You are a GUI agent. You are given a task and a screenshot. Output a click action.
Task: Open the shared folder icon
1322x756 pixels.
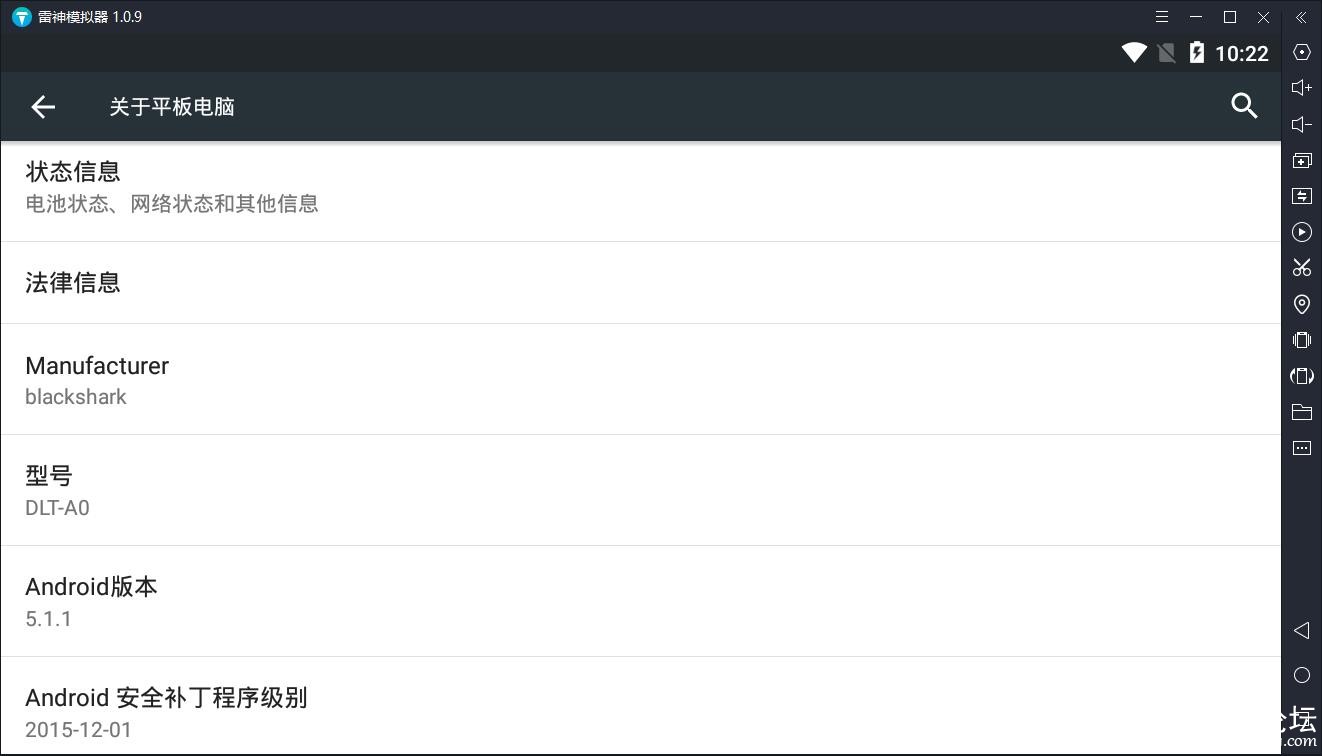click(1301, 412)
